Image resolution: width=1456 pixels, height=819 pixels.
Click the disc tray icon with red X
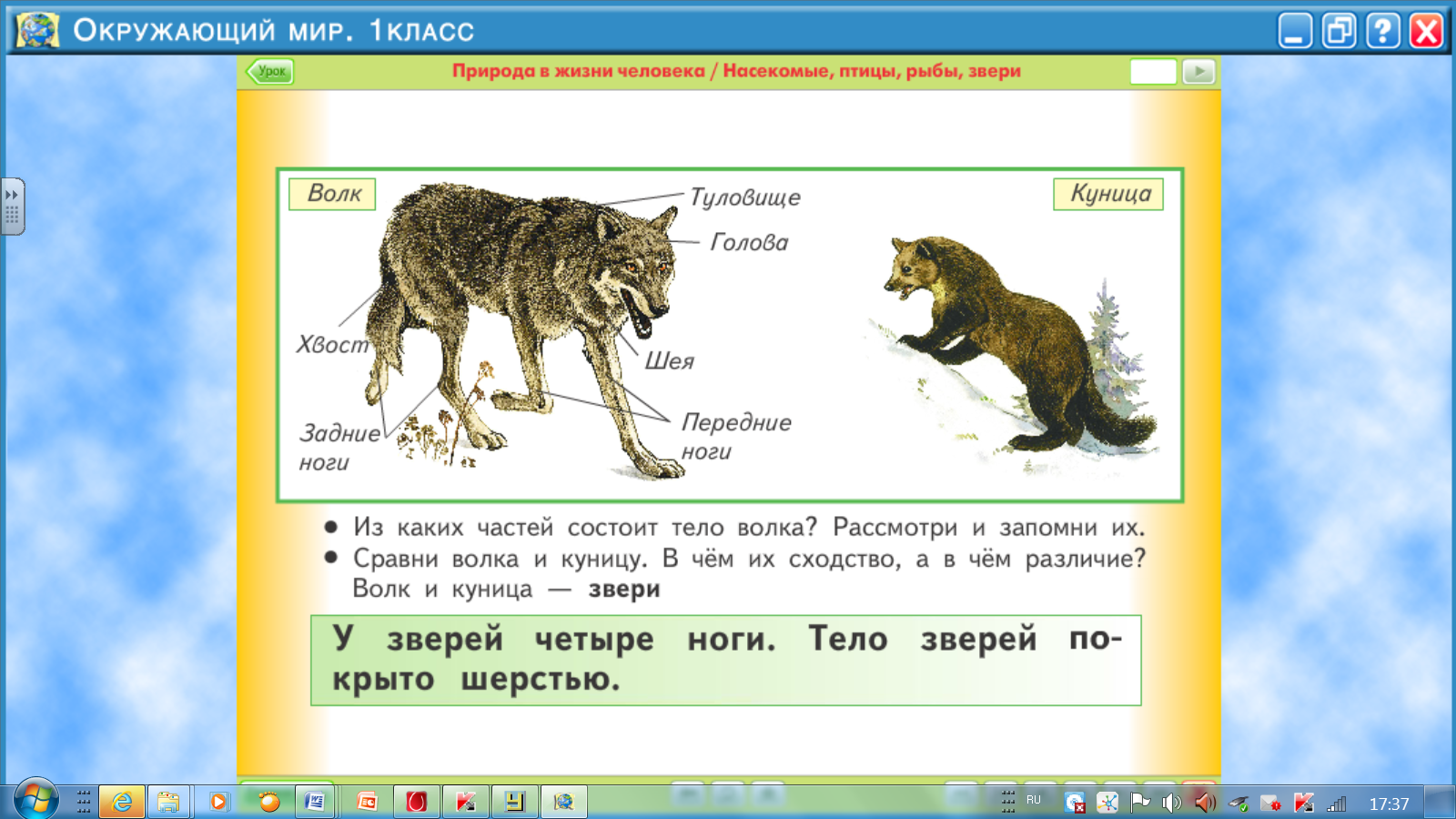[1075, 803]
